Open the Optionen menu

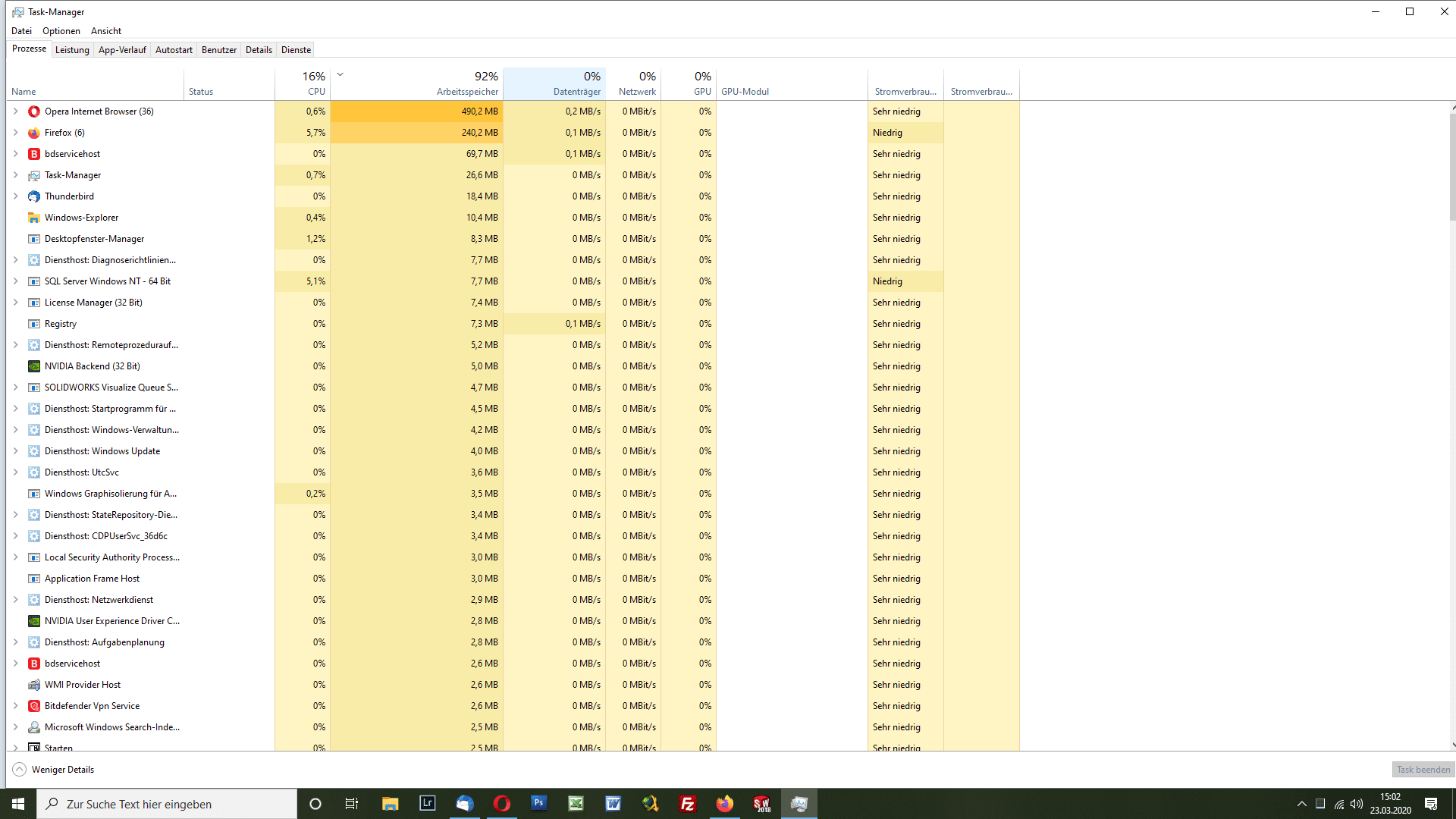[61, 31]
